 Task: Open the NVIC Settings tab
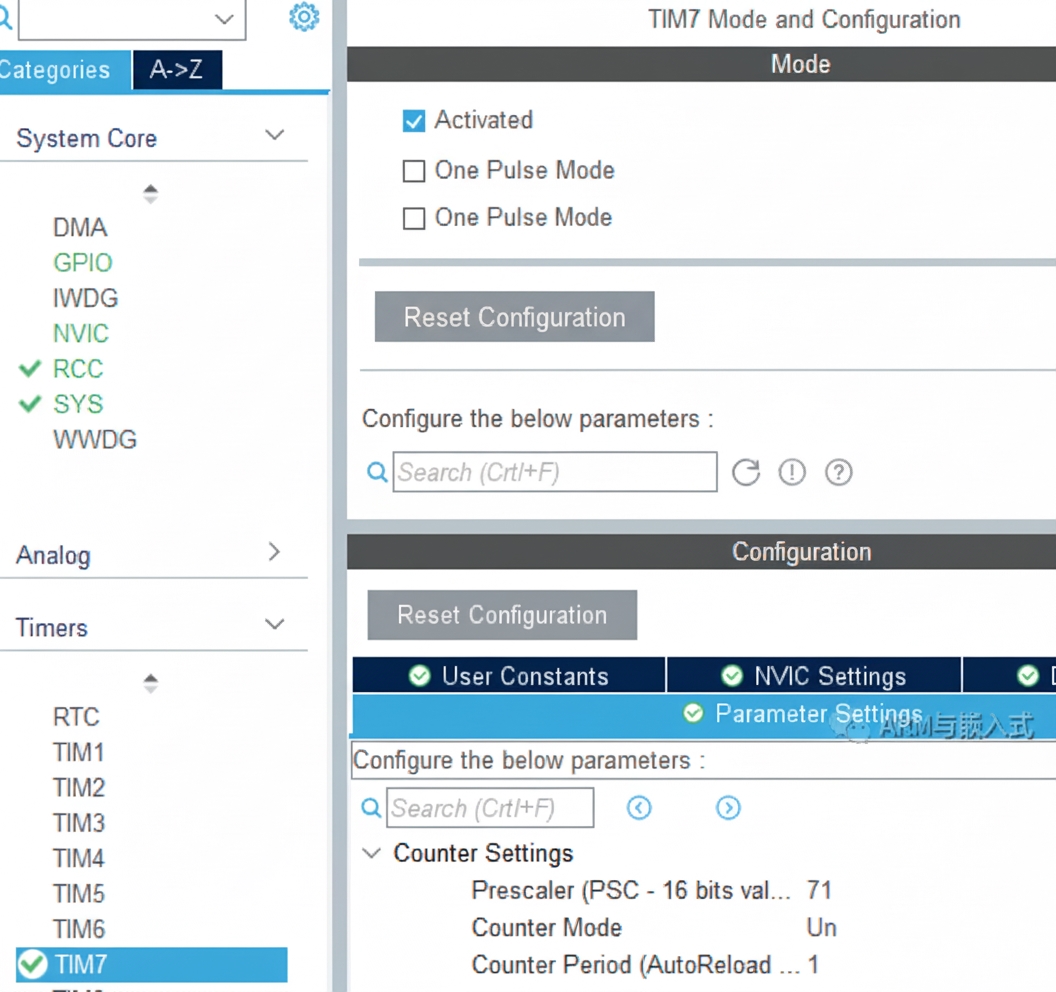point(814,676)
